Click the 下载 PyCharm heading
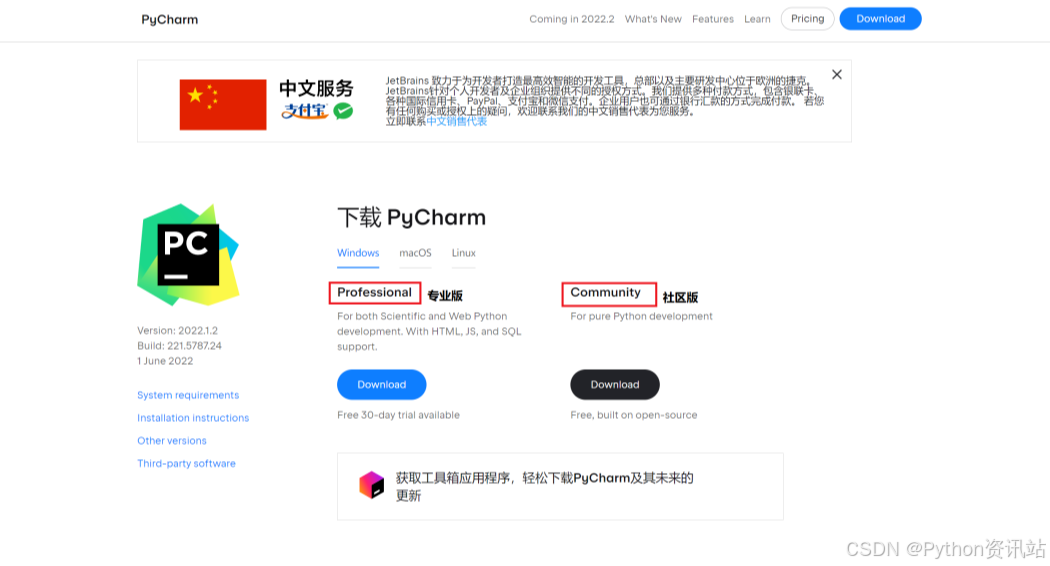The image size is (1050, 566). (x=411, y=218)
